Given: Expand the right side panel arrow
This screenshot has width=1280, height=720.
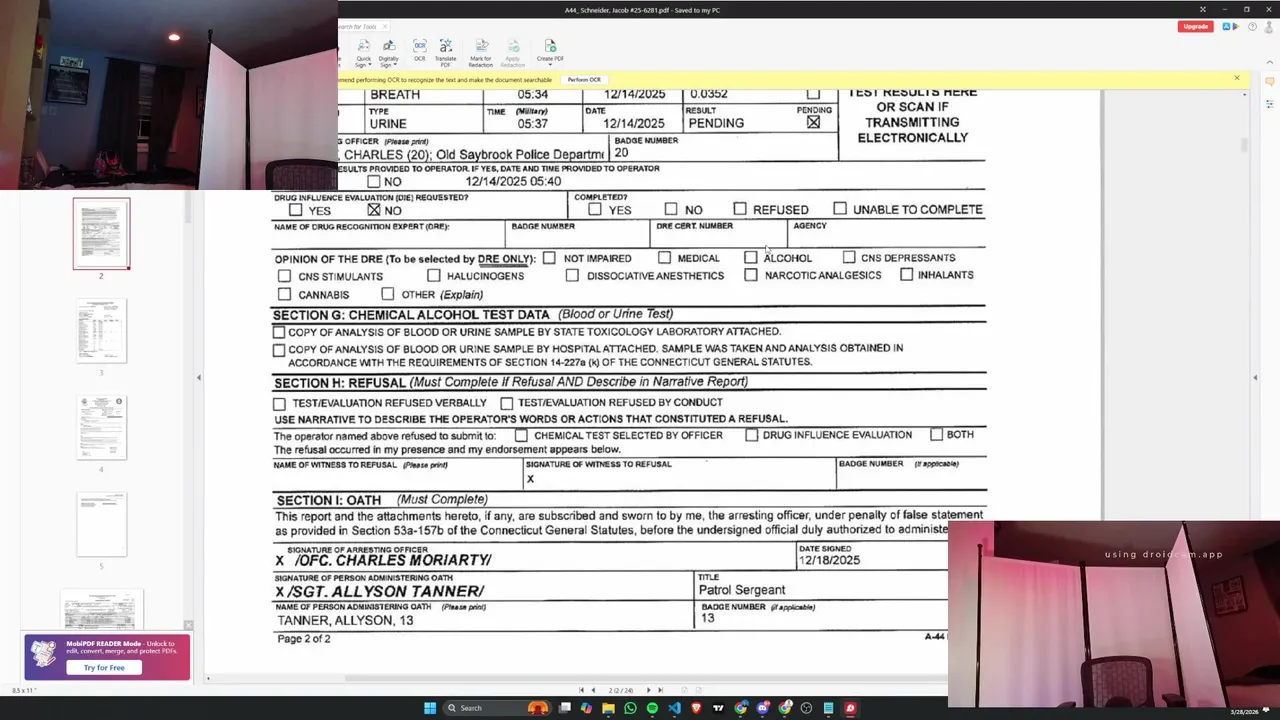Looking at the screenshot, I should click(x=1255, y=377).
